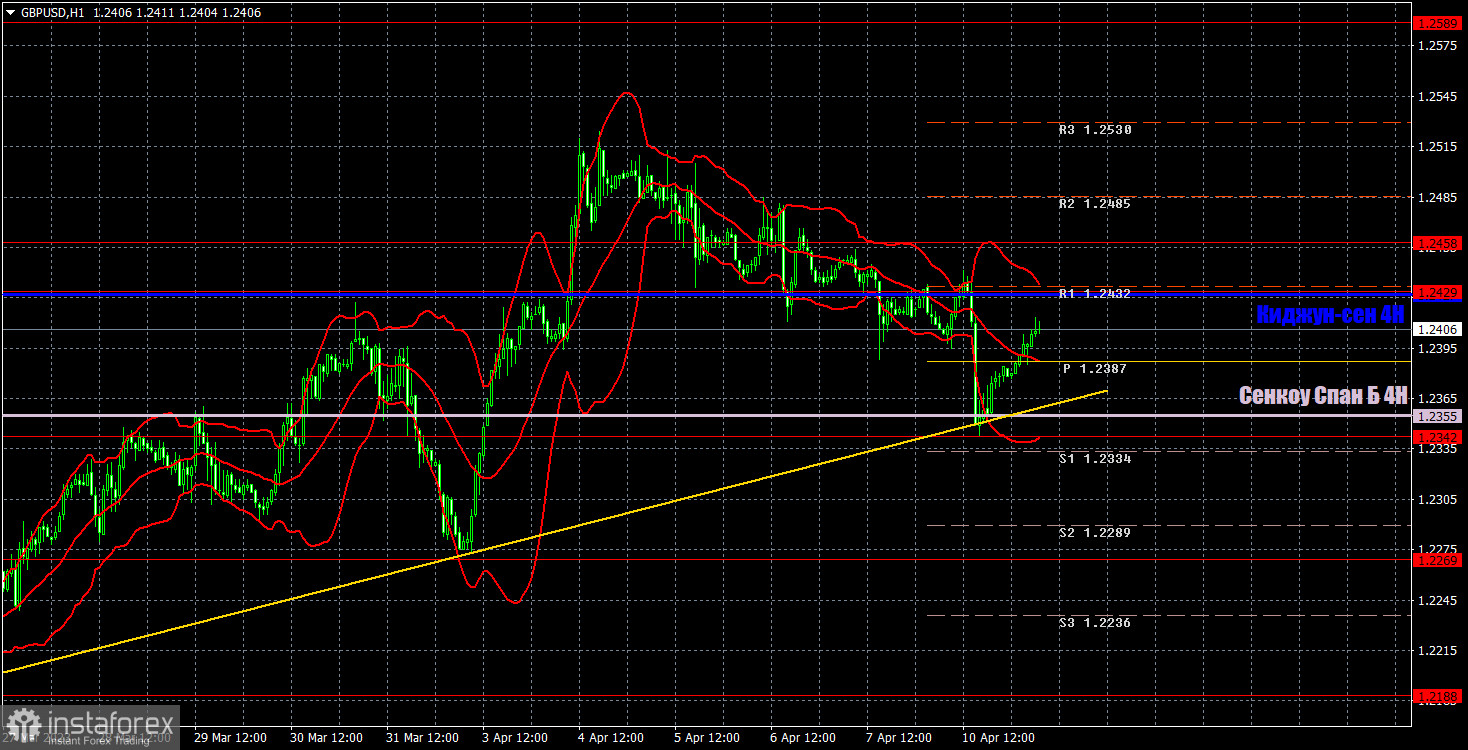Click the 1.2305 price axis tick

point(1436,500)
